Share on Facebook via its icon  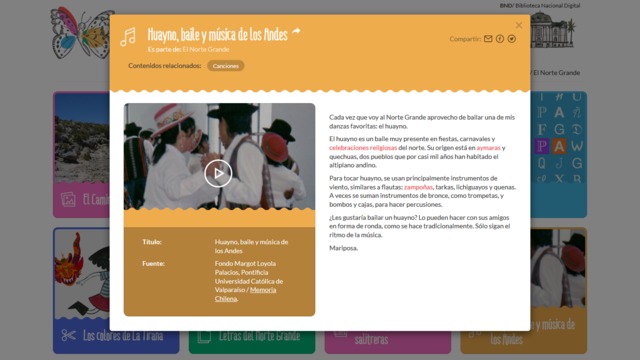(500, 39)
